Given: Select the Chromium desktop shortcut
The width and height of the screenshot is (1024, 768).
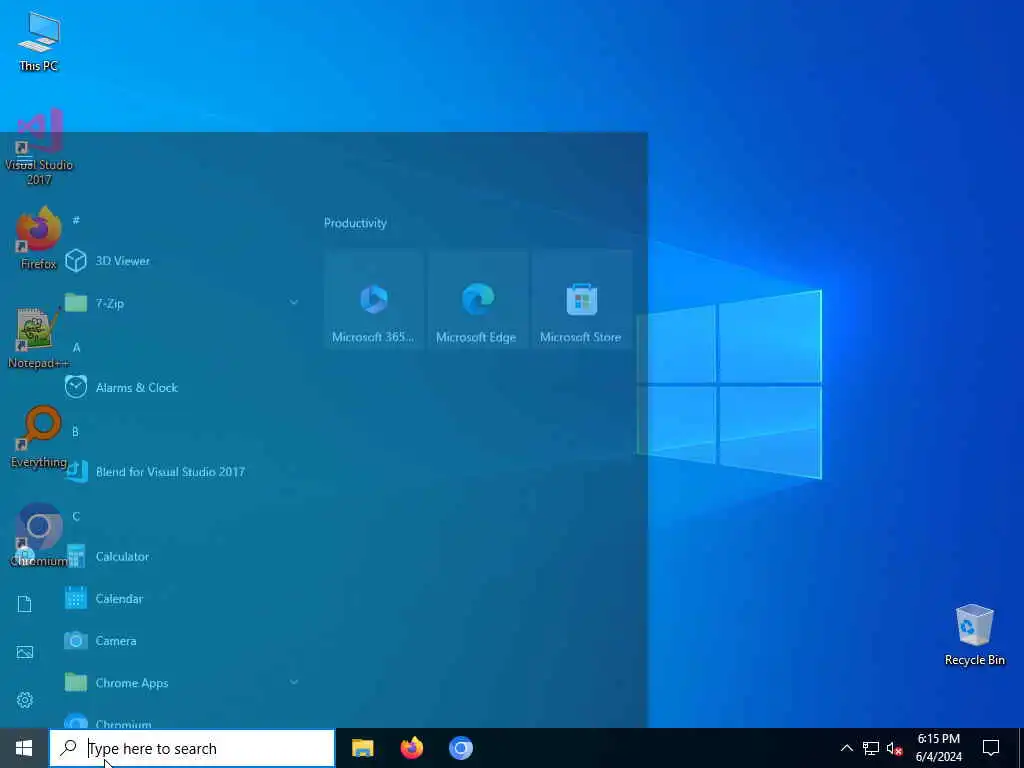Looking at the screenshot, I should coord(39,536).
